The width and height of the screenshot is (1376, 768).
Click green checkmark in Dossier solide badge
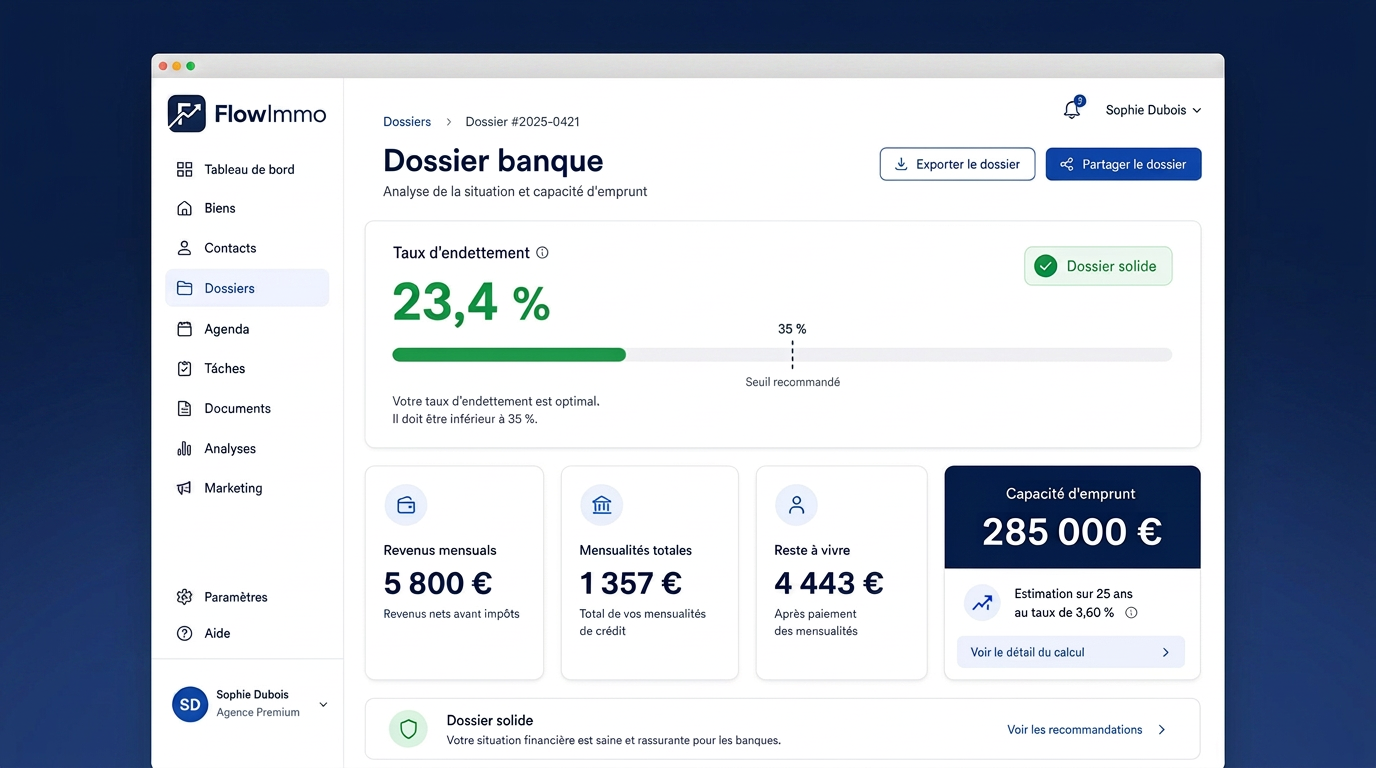point(1046,266)
